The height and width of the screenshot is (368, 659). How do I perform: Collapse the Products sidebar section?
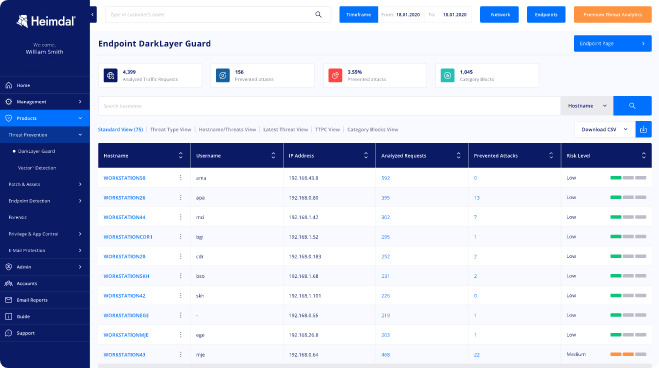point(45,118)
